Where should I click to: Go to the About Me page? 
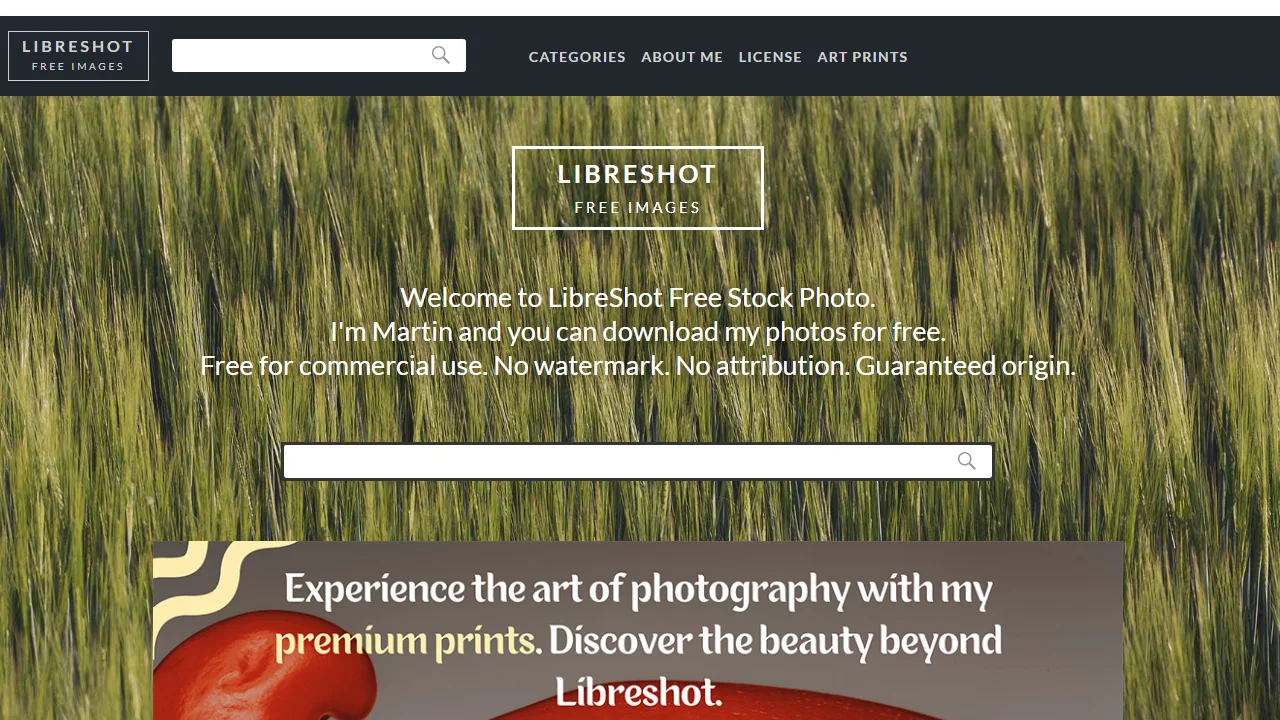tap(682, 57)
